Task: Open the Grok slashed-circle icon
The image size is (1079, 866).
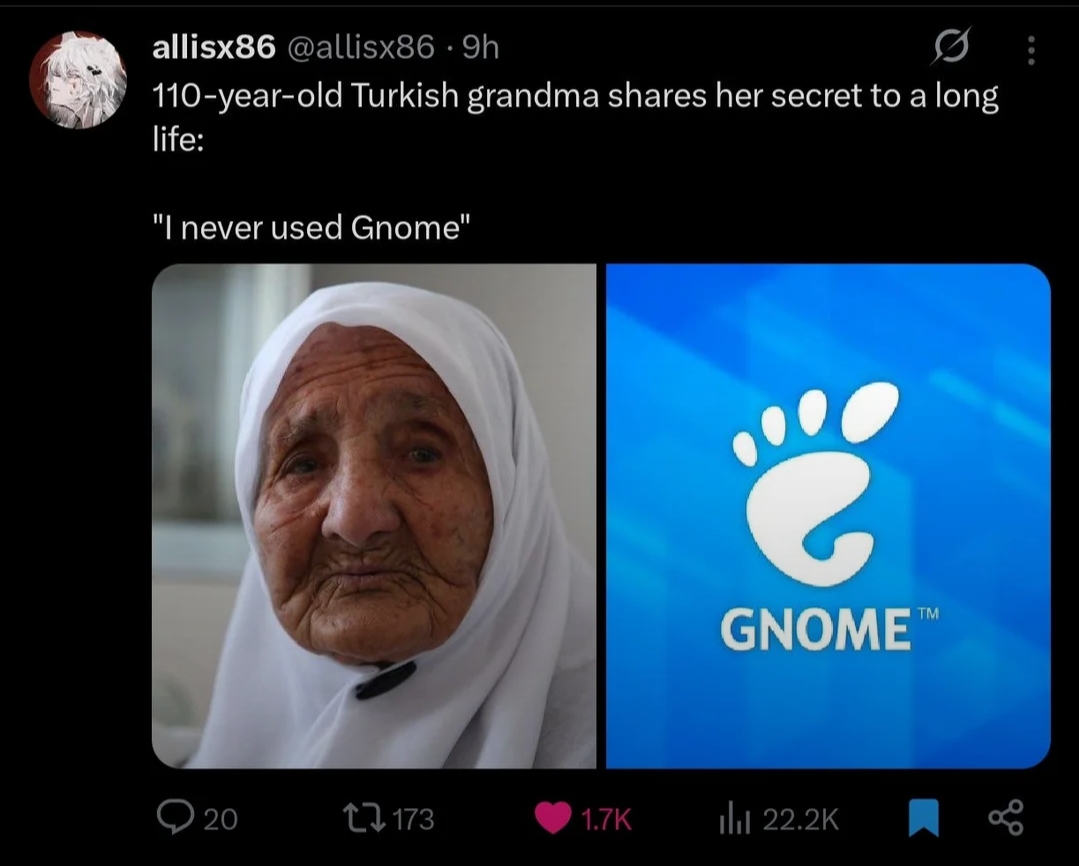Action: click(952, 46)
